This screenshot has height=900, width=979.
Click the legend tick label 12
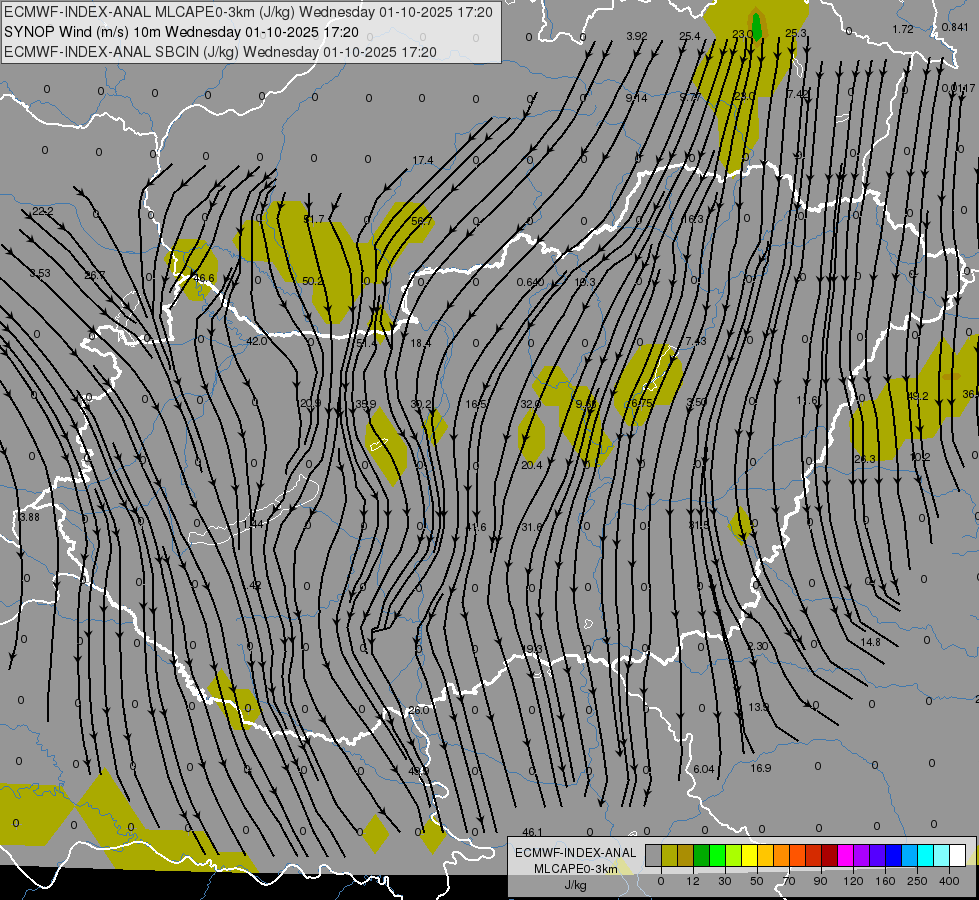pos(693,881)
